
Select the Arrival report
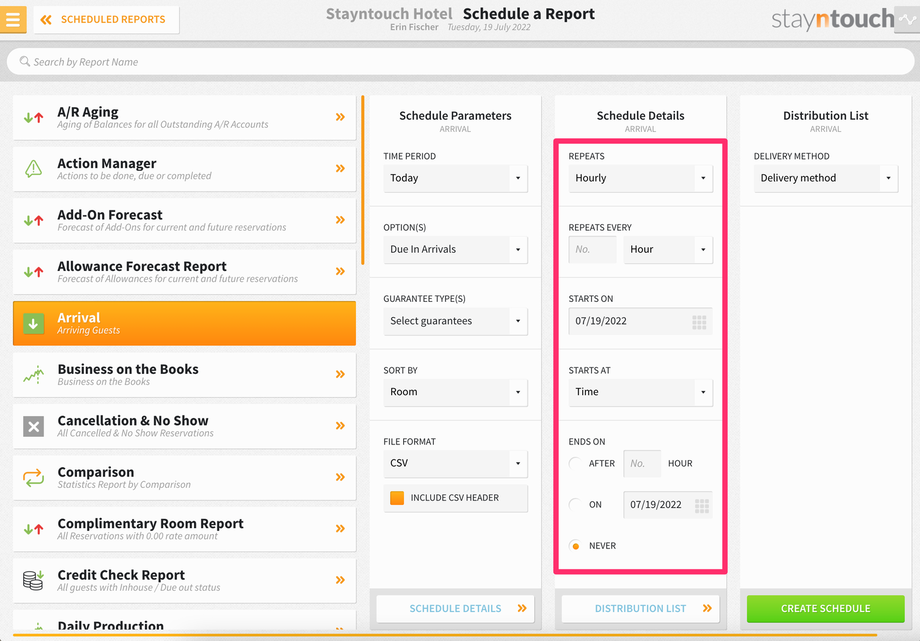click(x=184, y=323)
